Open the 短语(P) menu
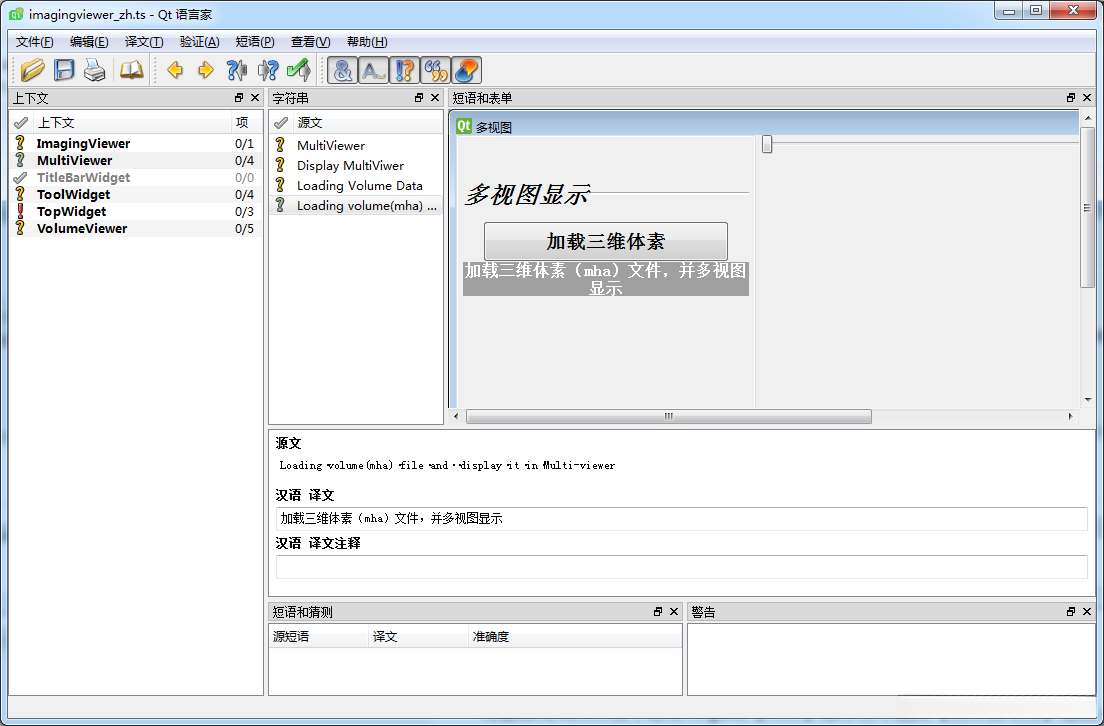This screenshot has height=726, width=1104. 255,42
